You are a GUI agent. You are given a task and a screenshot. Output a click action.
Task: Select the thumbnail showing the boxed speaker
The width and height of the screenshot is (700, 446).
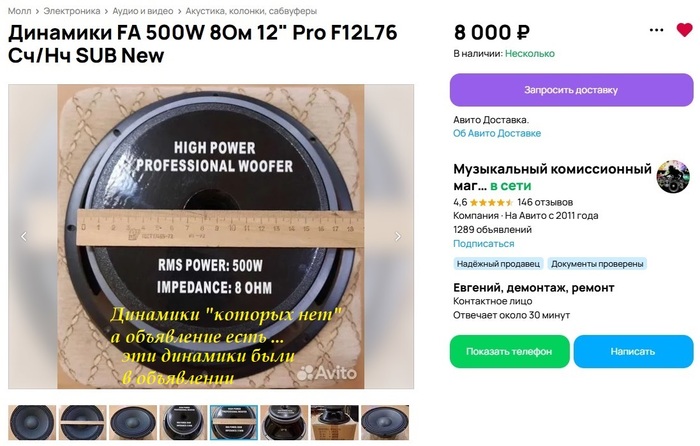334,422
